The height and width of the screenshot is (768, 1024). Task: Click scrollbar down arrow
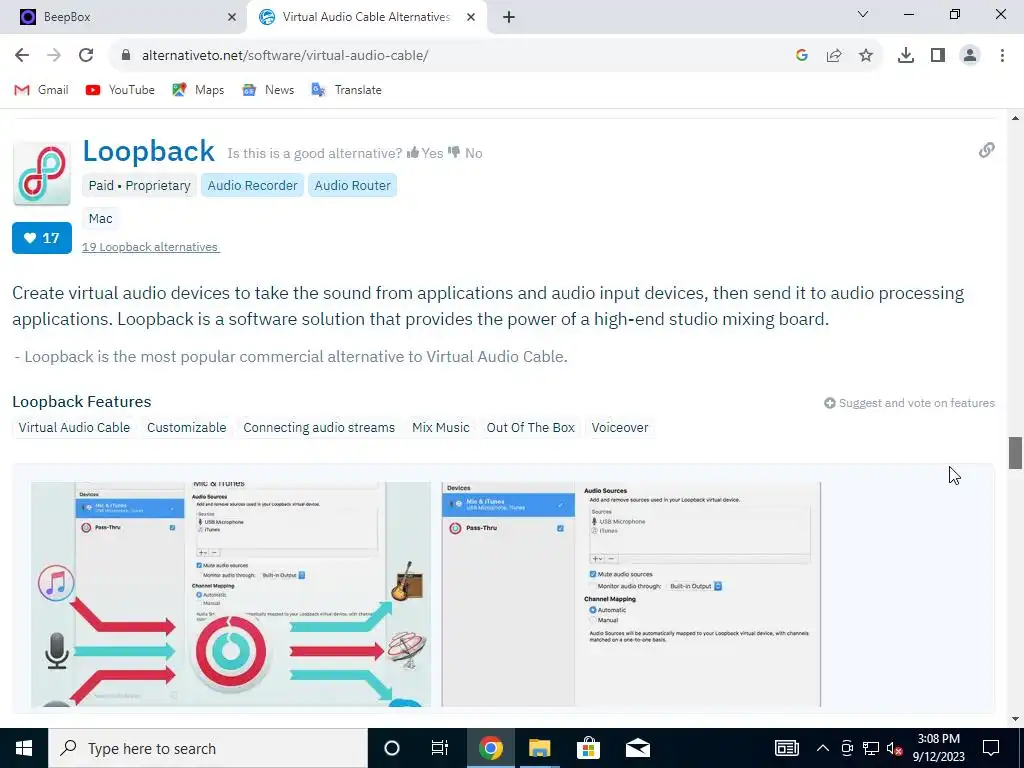(x=1015, y=719)
